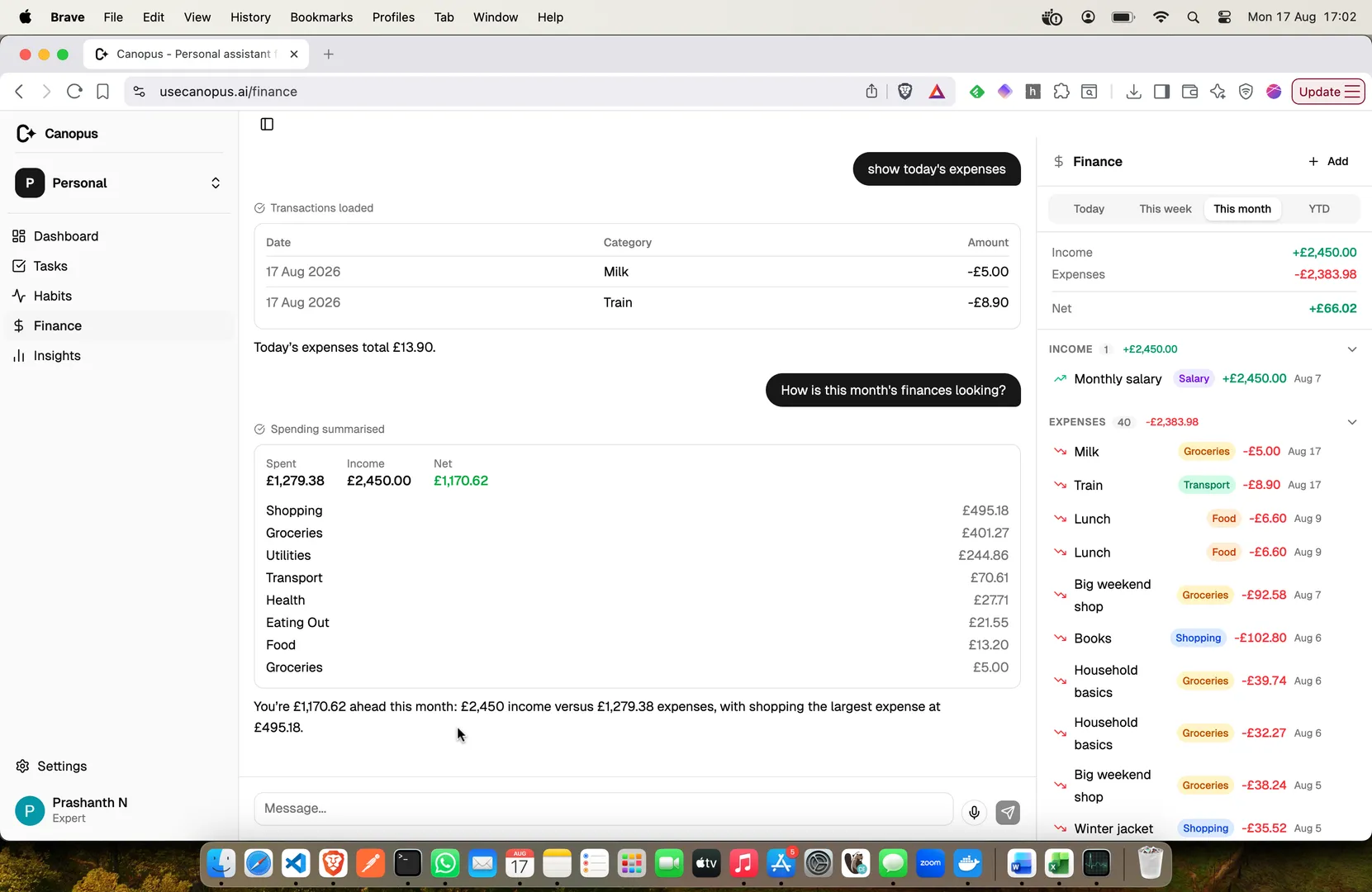Image resolution: width=1372 pixels, height=892 pixels.
Task: Reload the page
Action: point(74,92)
